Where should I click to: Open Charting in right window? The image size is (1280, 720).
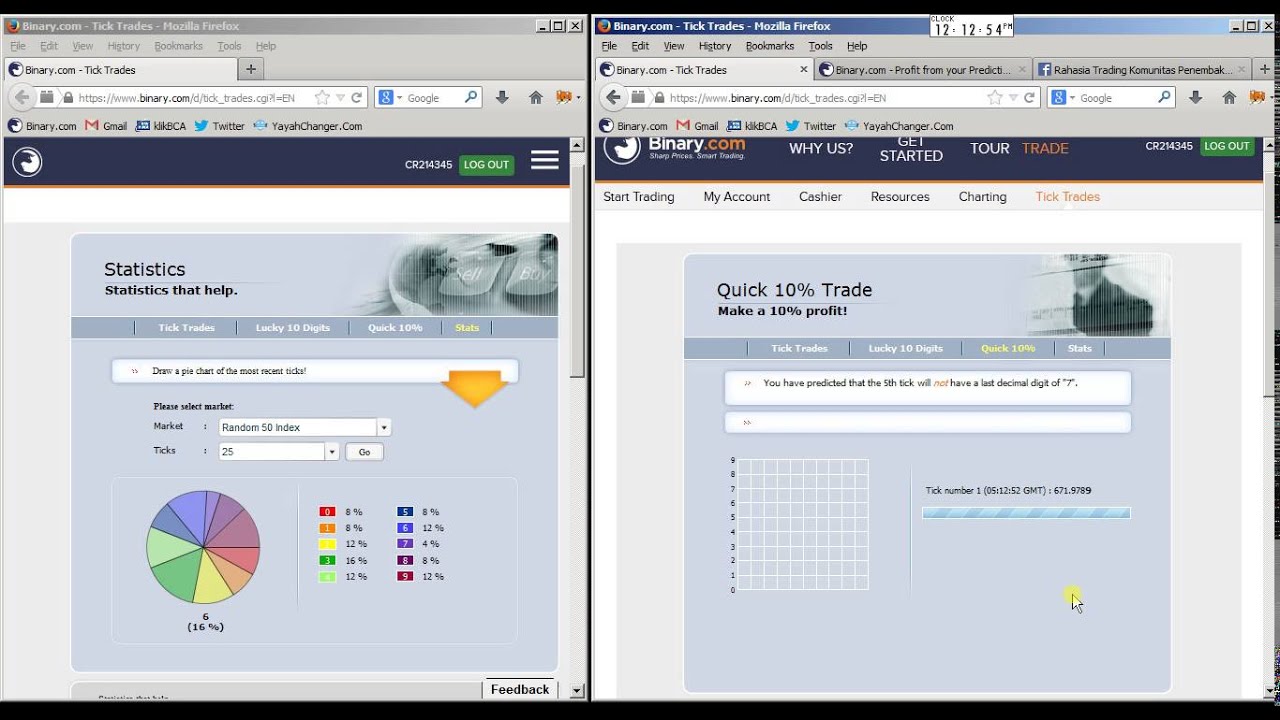tap(982, 197)
